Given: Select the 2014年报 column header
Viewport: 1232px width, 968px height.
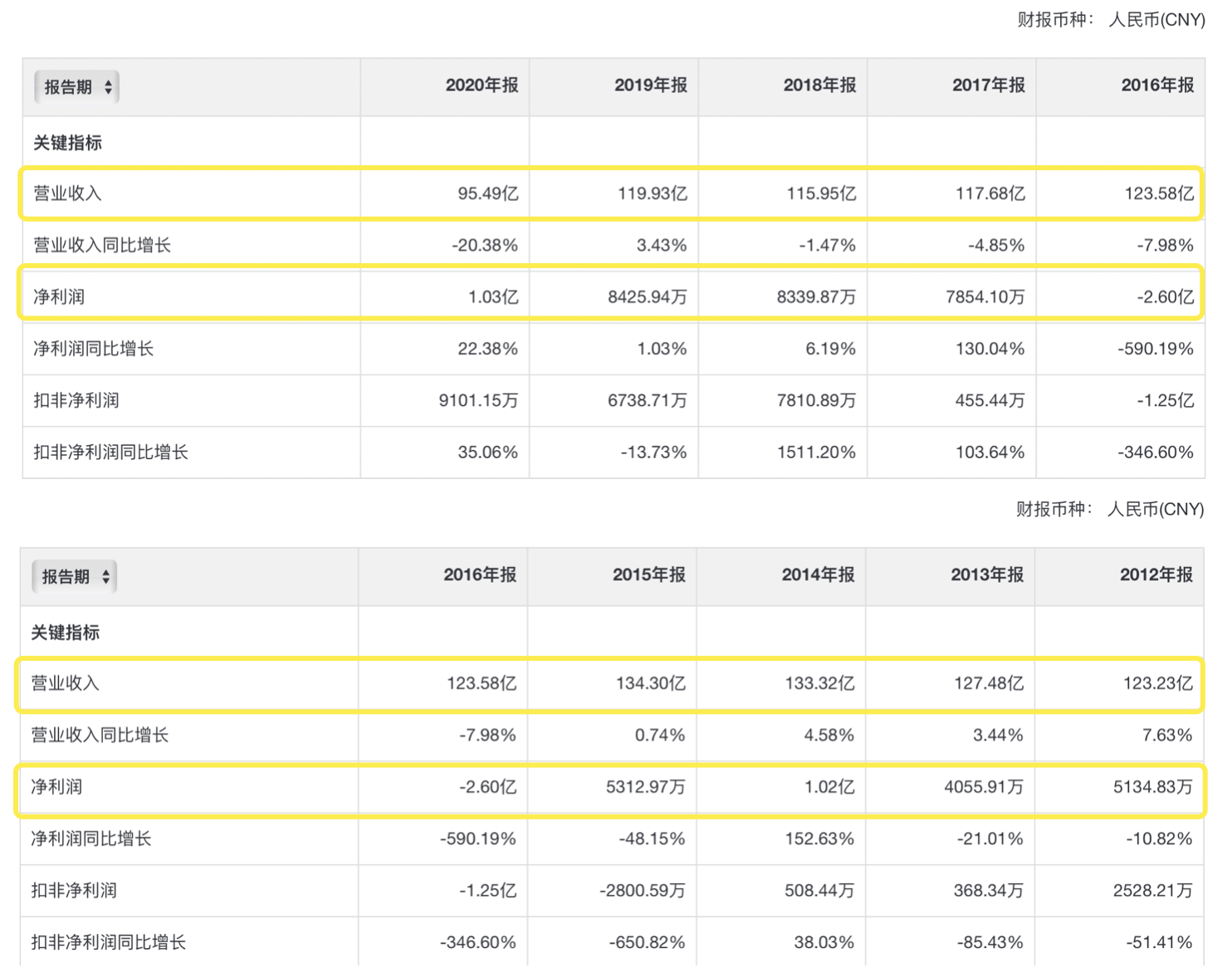Looking at the screenshot, I should [x=818, y=575].
